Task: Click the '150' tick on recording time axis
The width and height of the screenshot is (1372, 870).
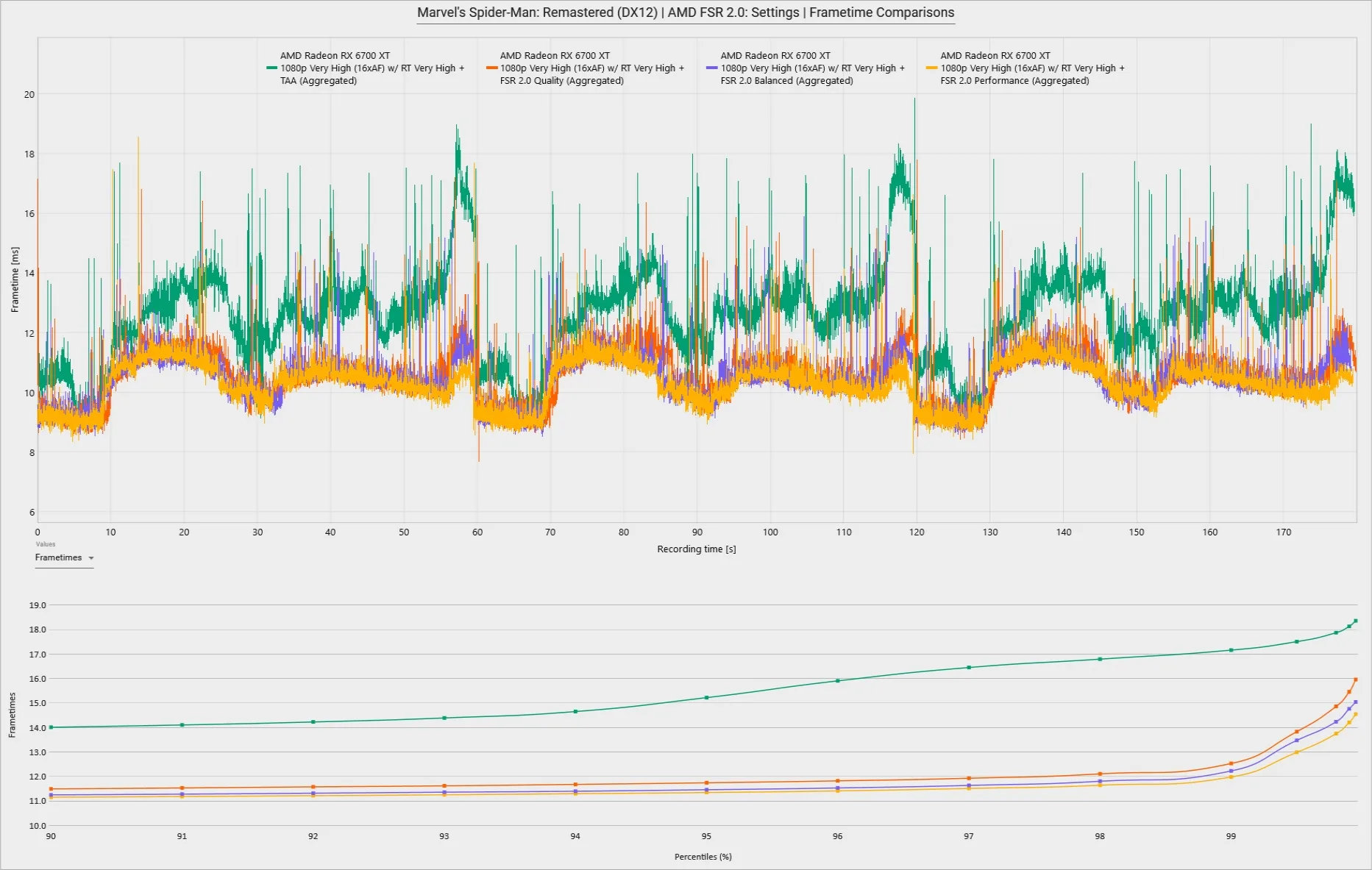Action: coord(1137,532)
